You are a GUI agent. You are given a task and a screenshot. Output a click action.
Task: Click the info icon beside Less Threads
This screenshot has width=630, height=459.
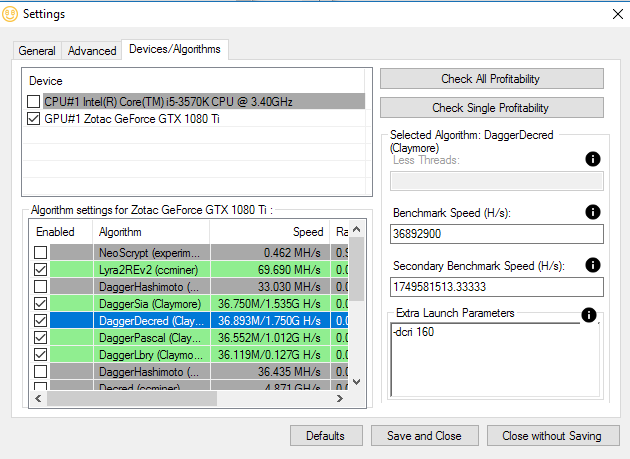593,159
